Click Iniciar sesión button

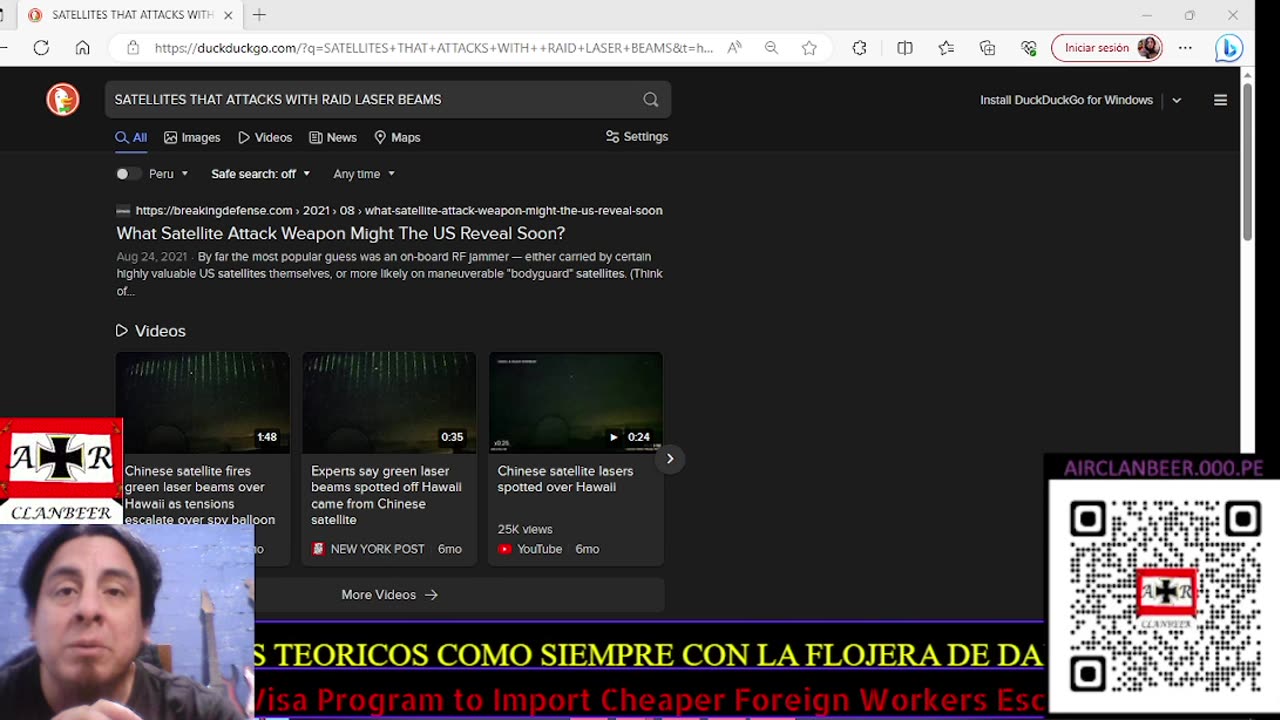coord(1107,48)
